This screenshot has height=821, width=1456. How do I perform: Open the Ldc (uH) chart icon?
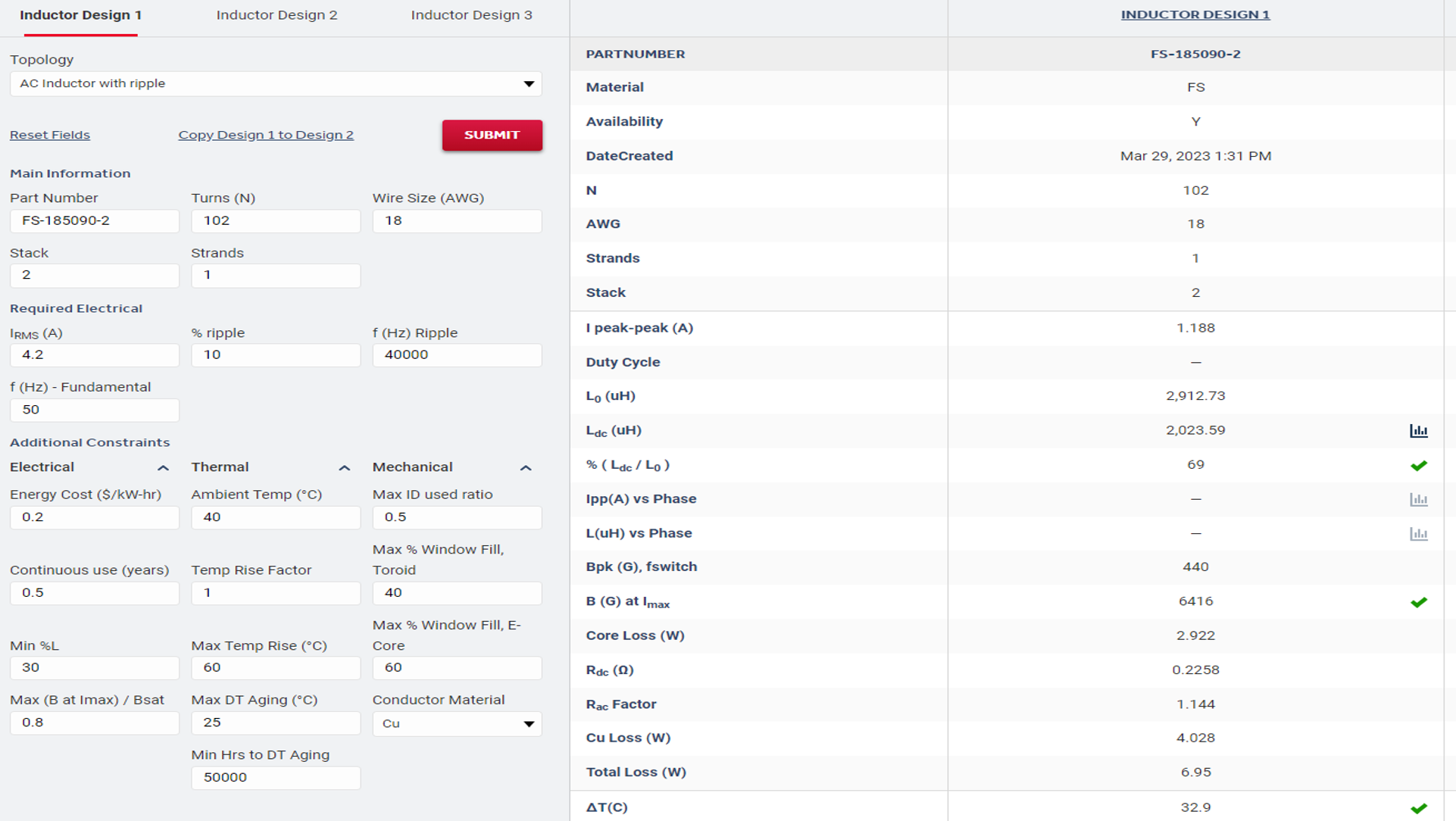click(x=1418, y=431)
